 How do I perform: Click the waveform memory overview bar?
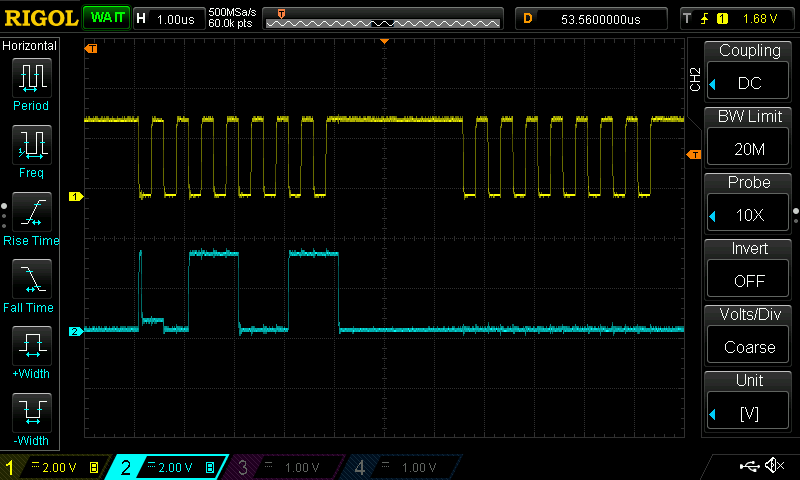pos(383,19)
